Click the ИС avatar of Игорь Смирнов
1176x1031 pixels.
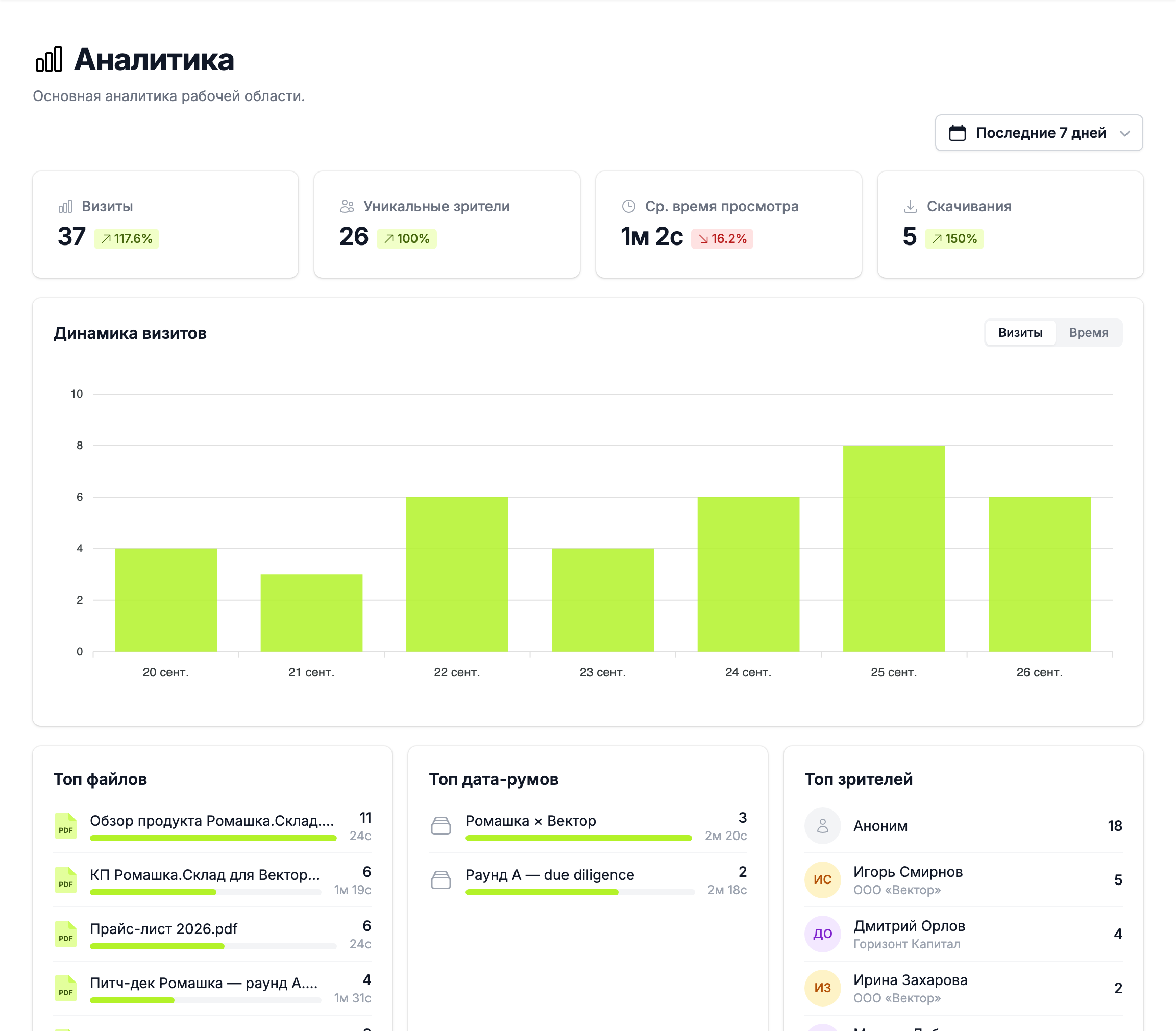(x=822, y=880)
